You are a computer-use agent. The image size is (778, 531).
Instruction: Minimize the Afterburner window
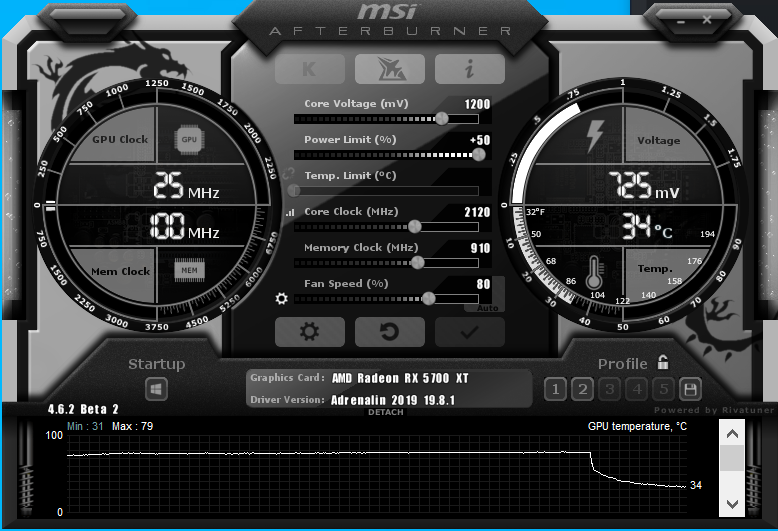click(x=681, y=21)
